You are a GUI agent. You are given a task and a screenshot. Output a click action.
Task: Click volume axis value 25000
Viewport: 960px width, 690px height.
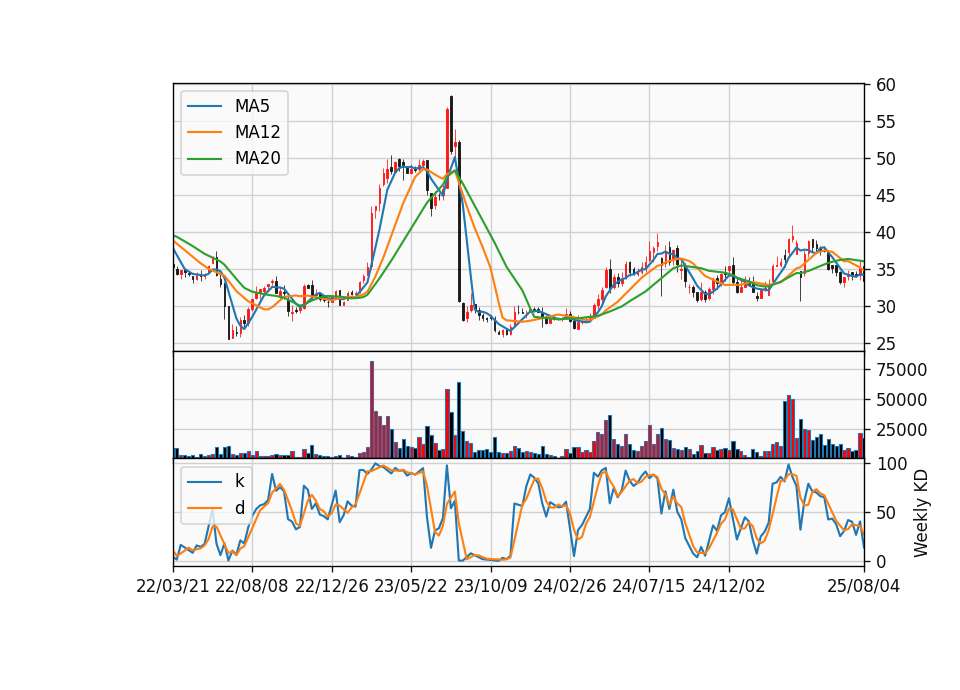click(901, 430)
